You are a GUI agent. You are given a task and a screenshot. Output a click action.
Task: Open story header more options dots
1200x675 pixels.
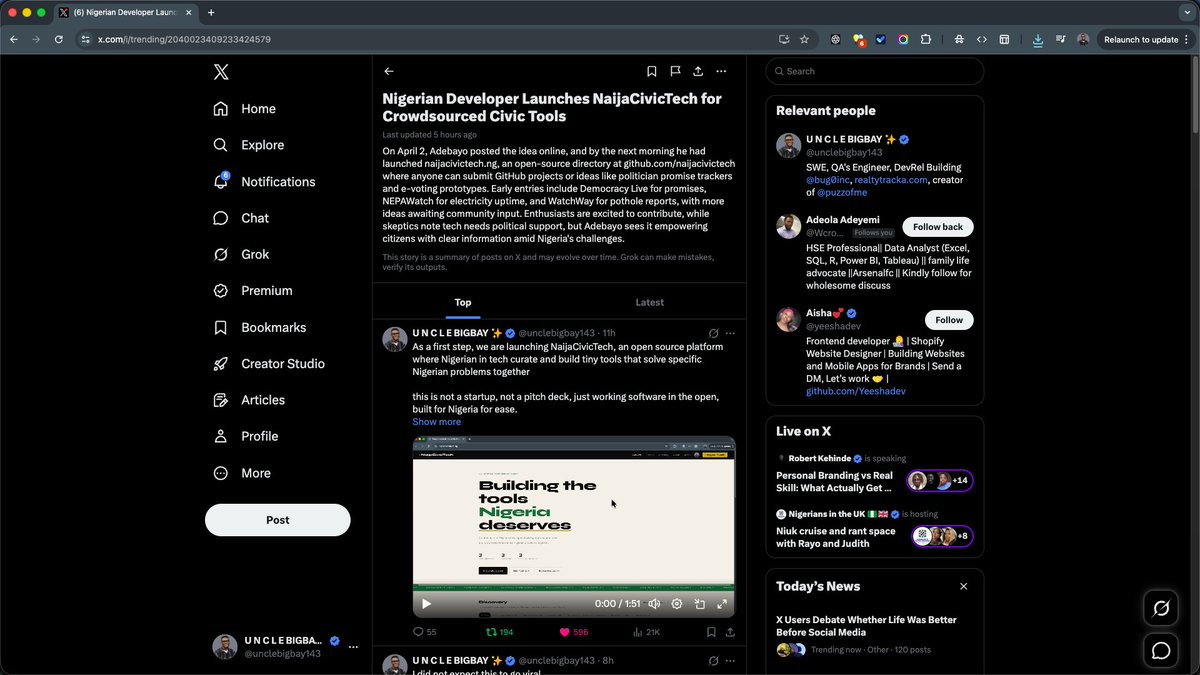point(721,71)
